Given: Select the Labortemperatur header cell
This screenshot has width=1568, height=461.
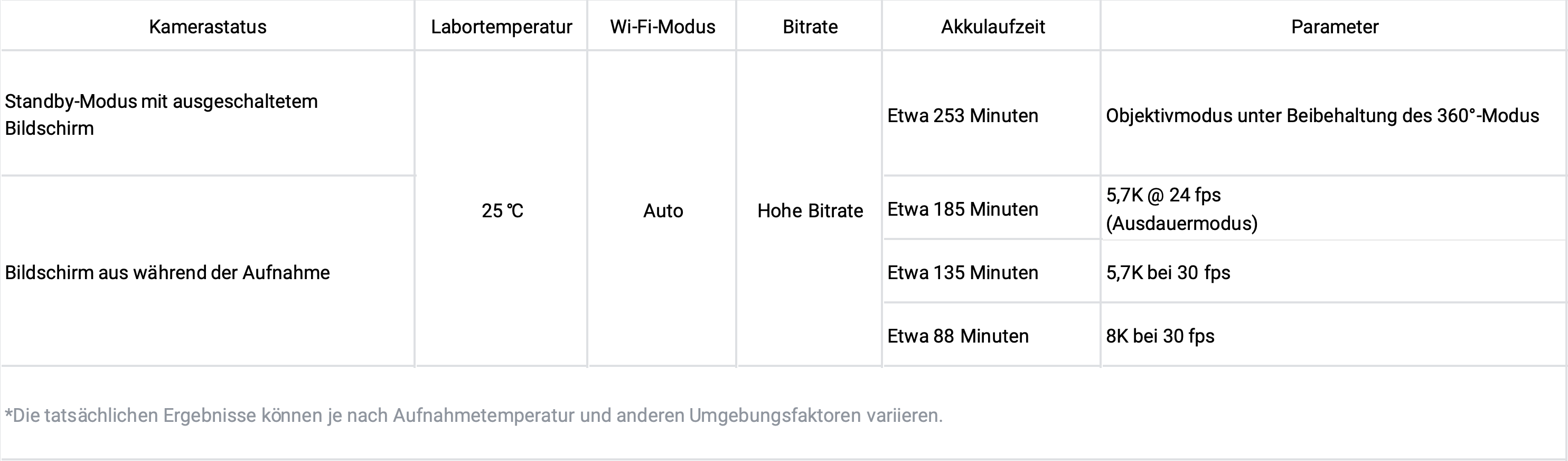Looking at the screenshot, I should 501,26.
